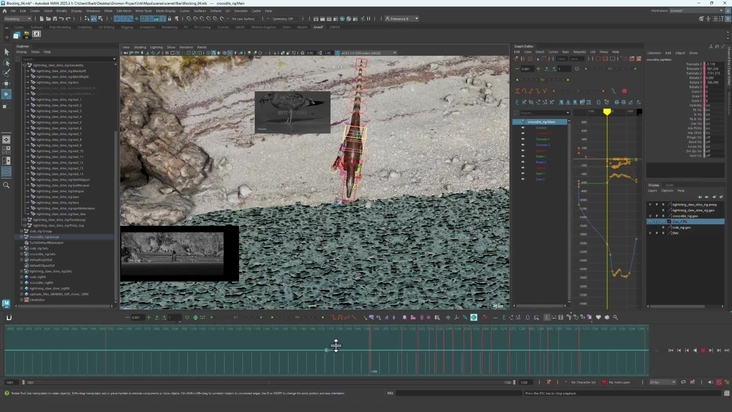Click No Live Surface field
The height and width of the screenshot is (412, 732).
tap(243, 19)
